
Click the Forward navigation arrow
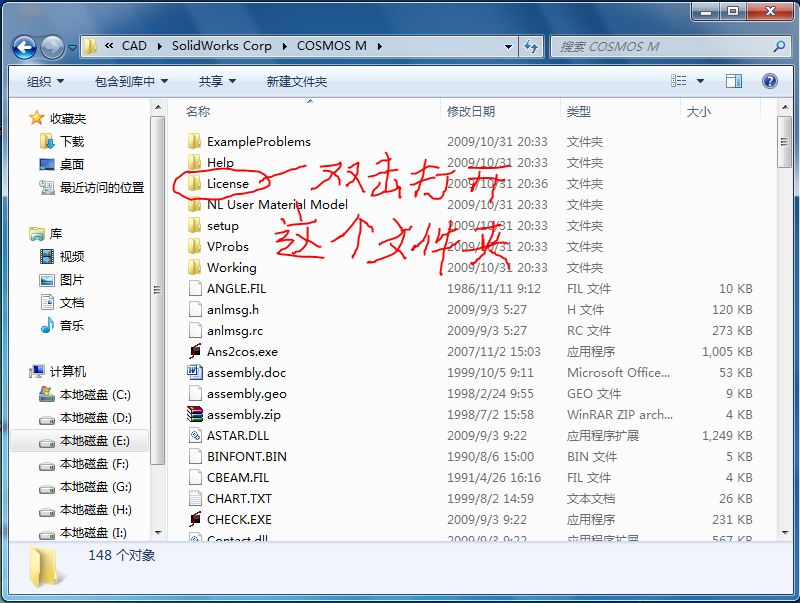pos(52,48)
